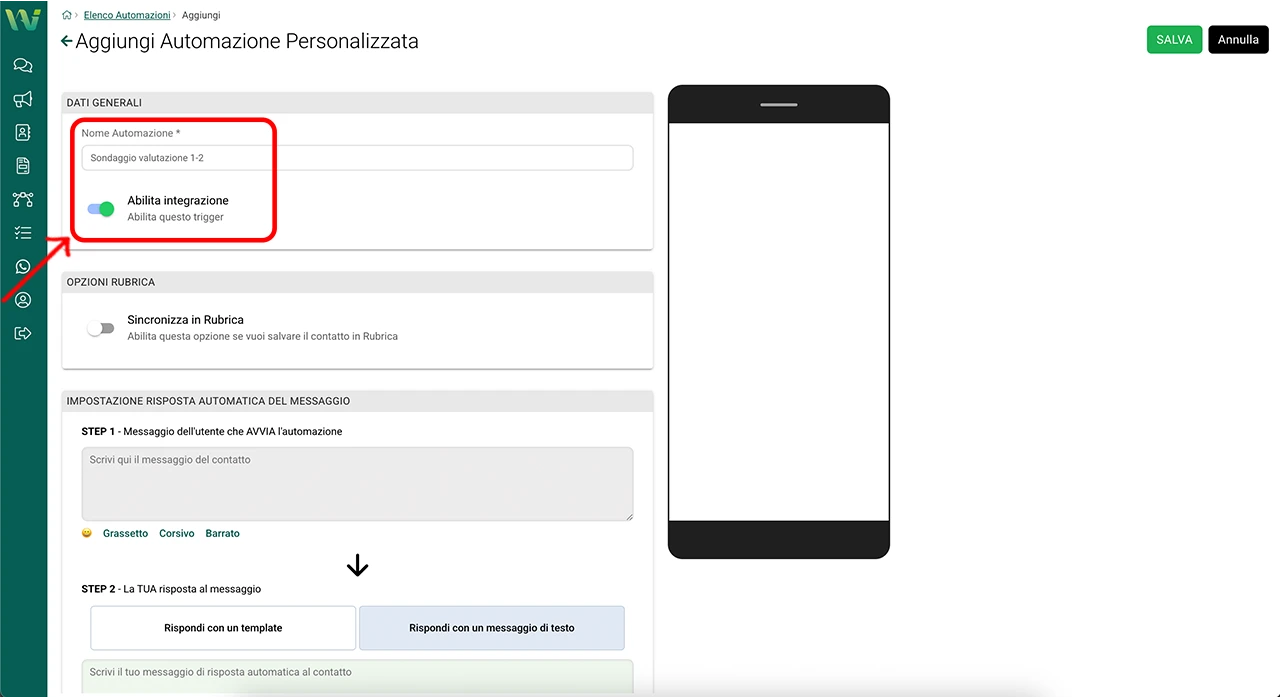This screenshot has width=1280, height=698.
Task: Open the WhatsApp icon in sidebar
Action: click(x=23, y=267)
